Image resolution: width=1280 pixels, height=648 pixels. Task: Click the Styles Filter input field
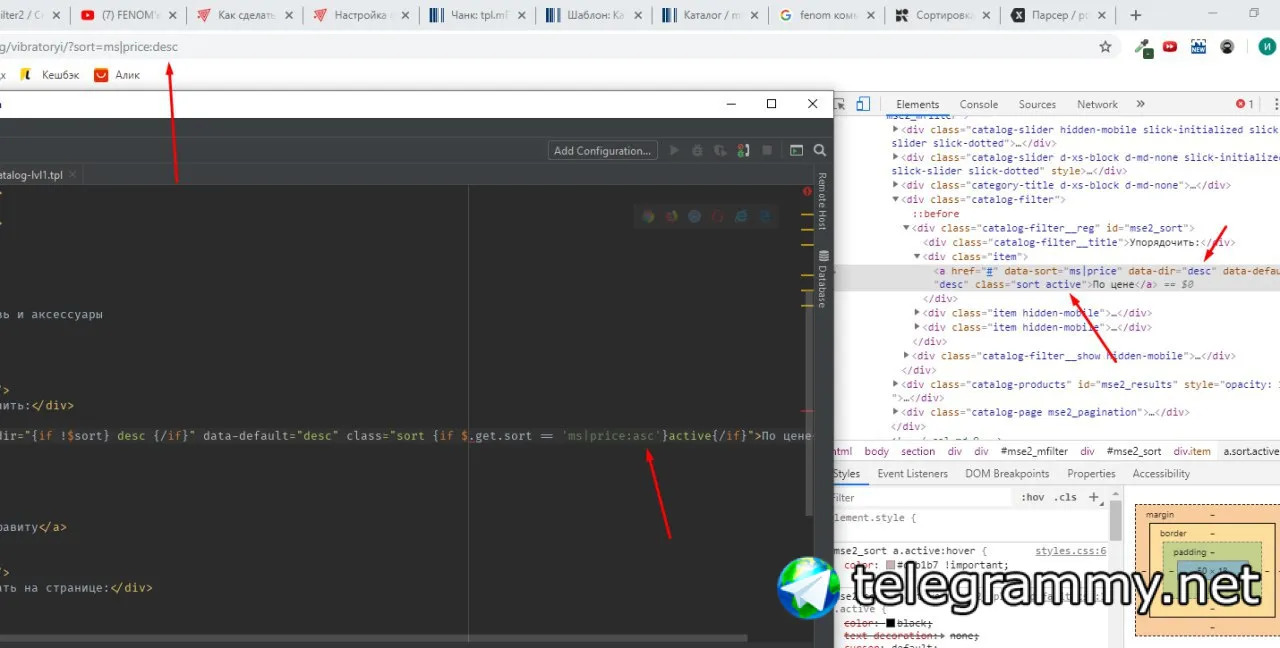(x=920, y=497)
